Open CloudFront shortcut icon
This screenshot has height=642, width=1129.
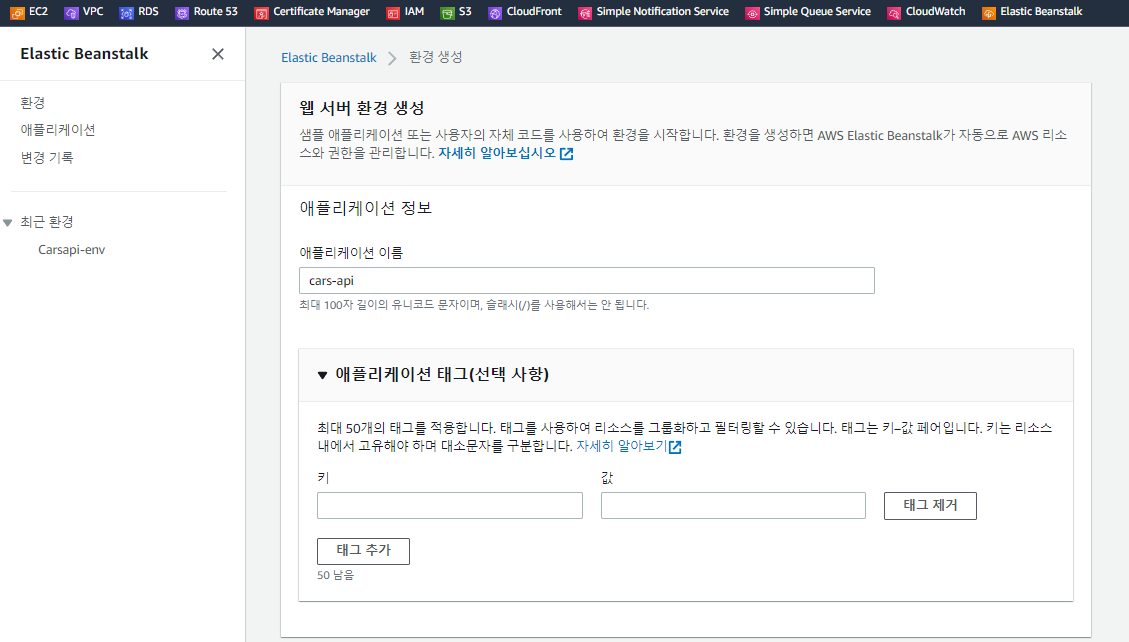click(495, 12)
